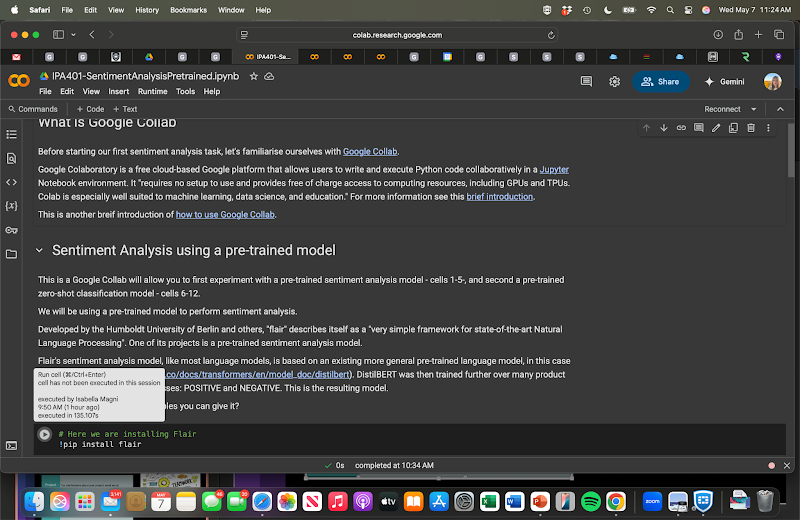Viewport: 800px width, 520px height.
Task: Copy link to cell
Action: pyautogui.click(x=681, y=128)
